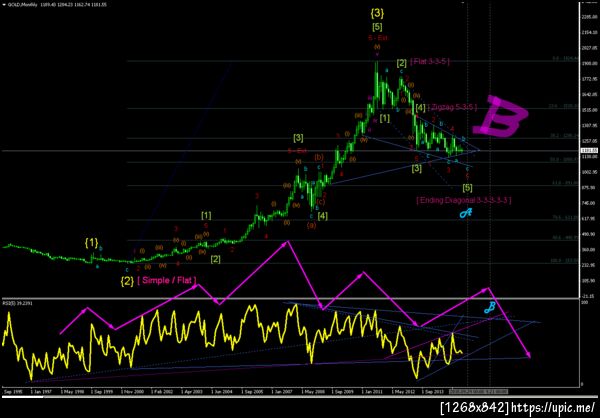Select the yellow {2} wave label
The height and width of the screenshot is (418, 600).
click(x=127, y=281)
